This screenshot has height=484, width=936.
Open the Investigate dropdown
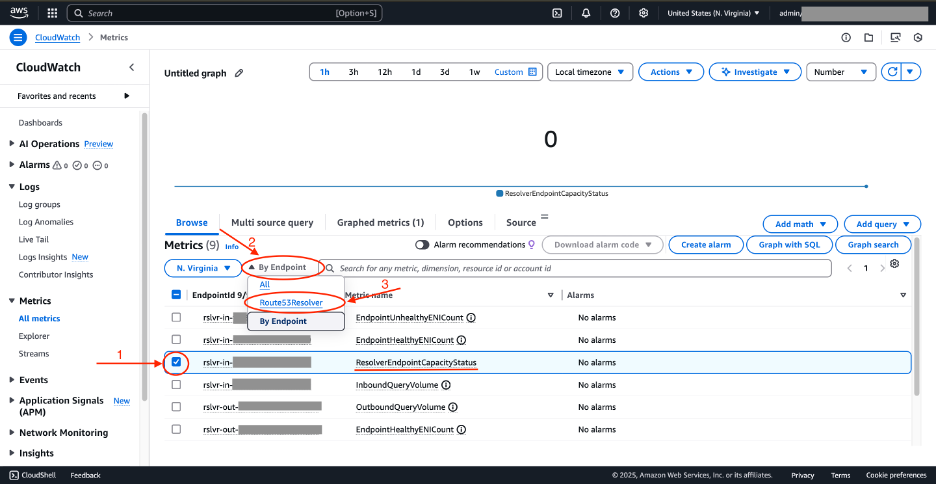755,72
